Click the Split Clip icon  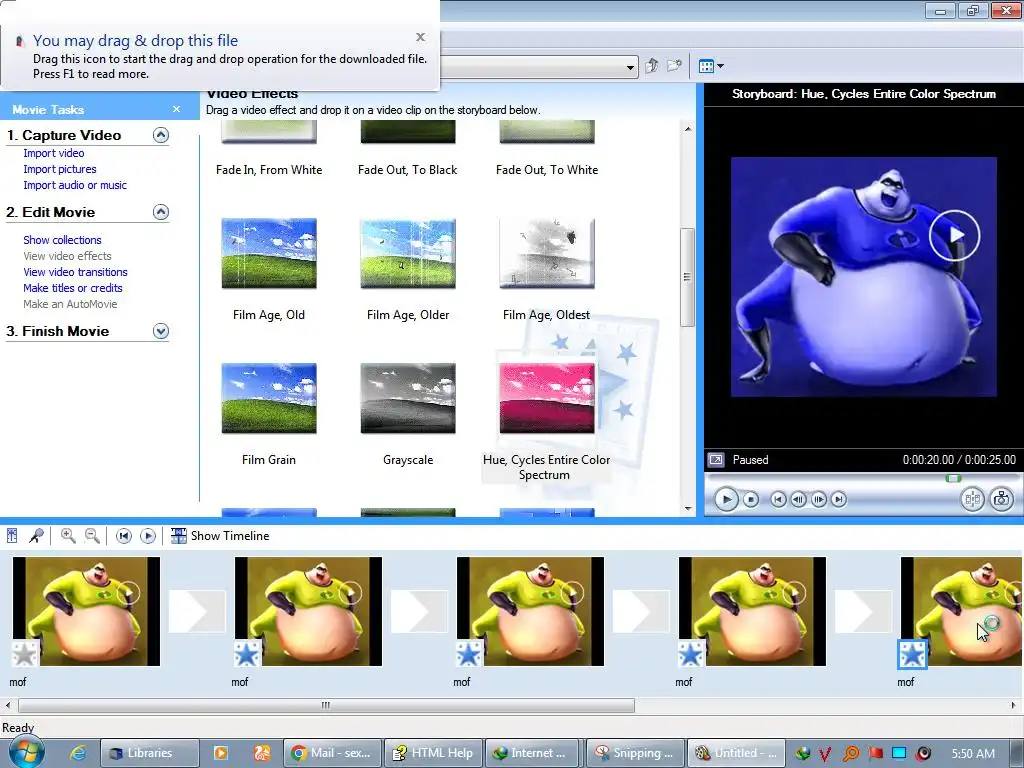[972, 500]
